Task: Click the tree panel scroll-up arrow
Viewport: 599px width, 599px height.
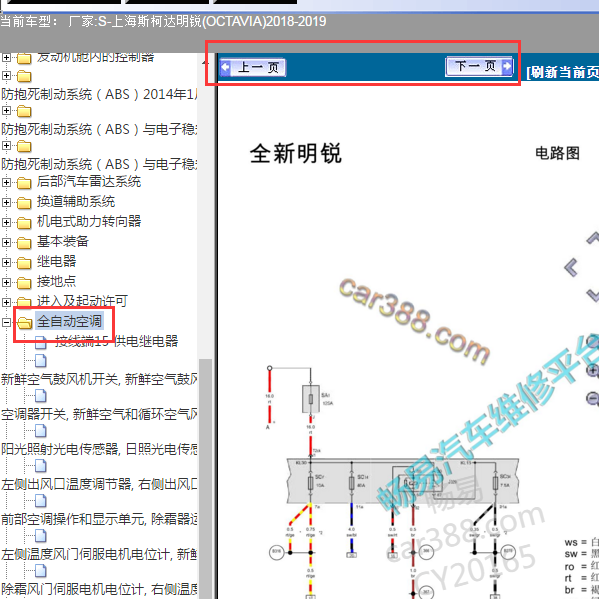Action: click(x=206, y=61)
